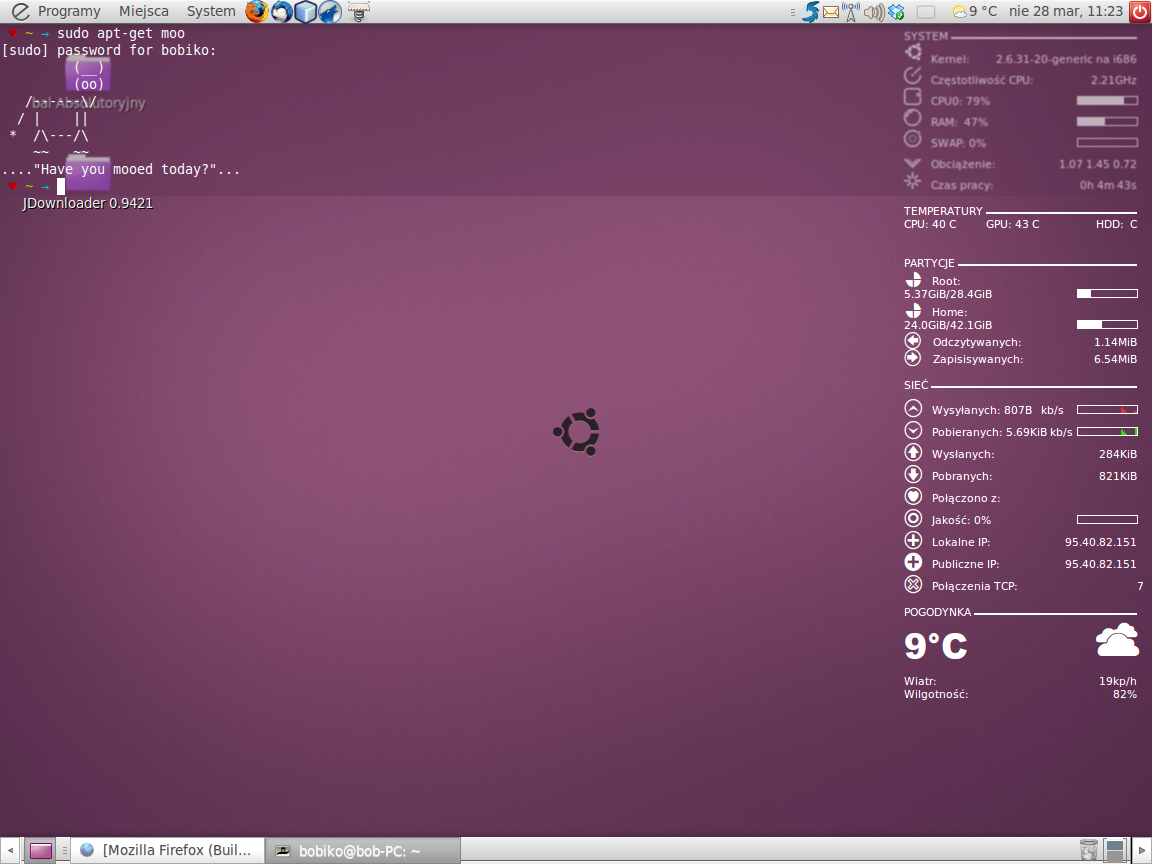The height and width of the screenshot is (864, 1152).
Task: Click the speaker volume control icon
Action: tap(874, 12)
